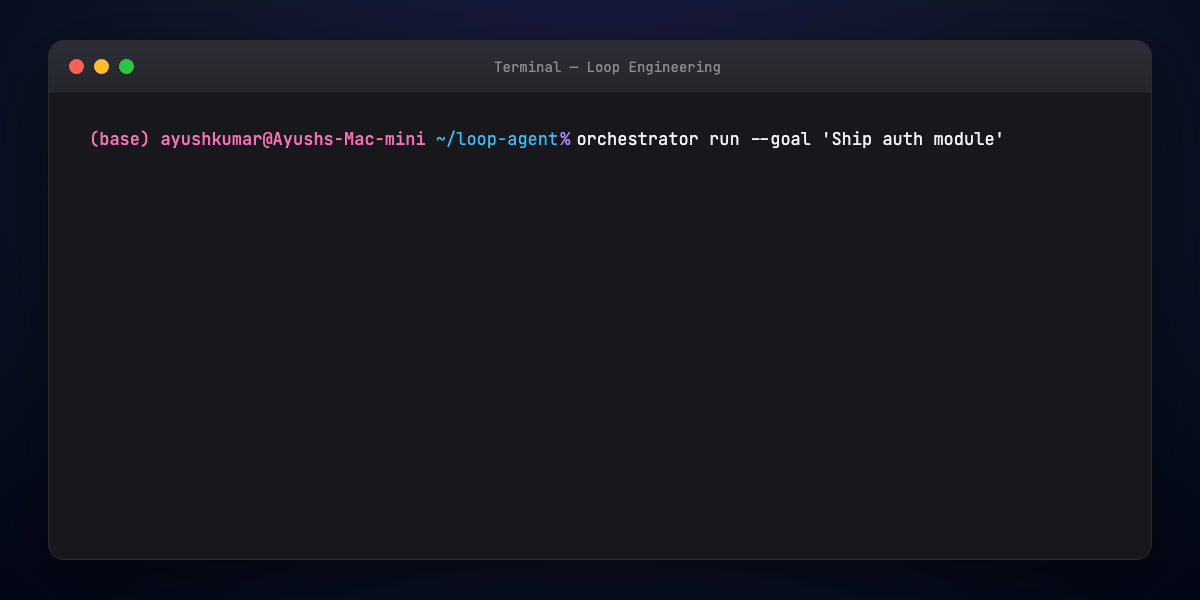Minimize the window using the yellow button

101,67
